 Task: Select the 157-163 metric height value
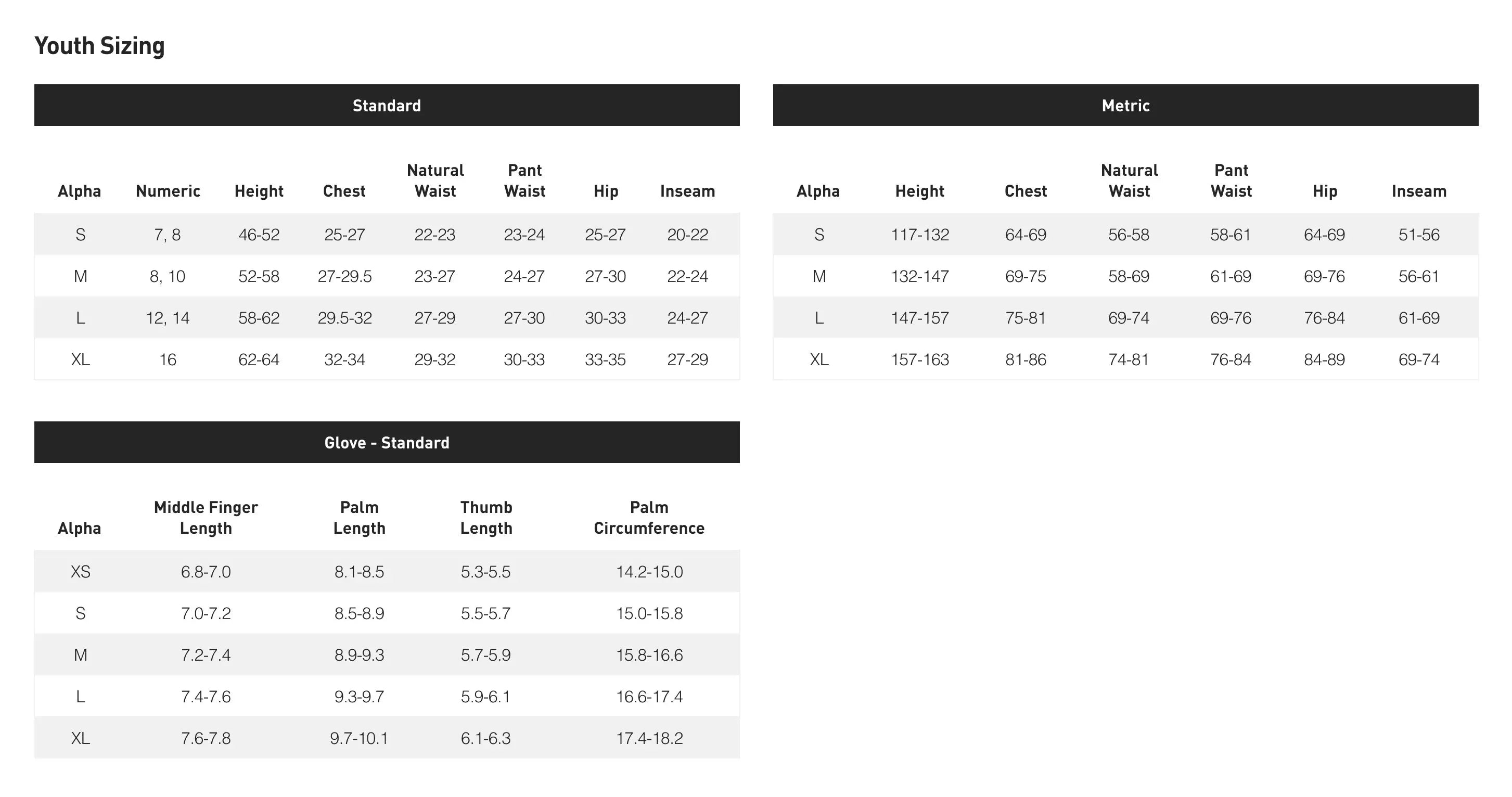920,359
